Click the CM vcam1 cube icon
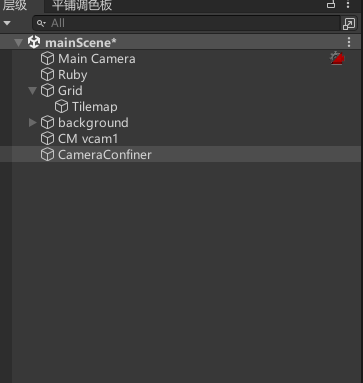363x383 pixels. pyautogui.click(x=47, y=139)
